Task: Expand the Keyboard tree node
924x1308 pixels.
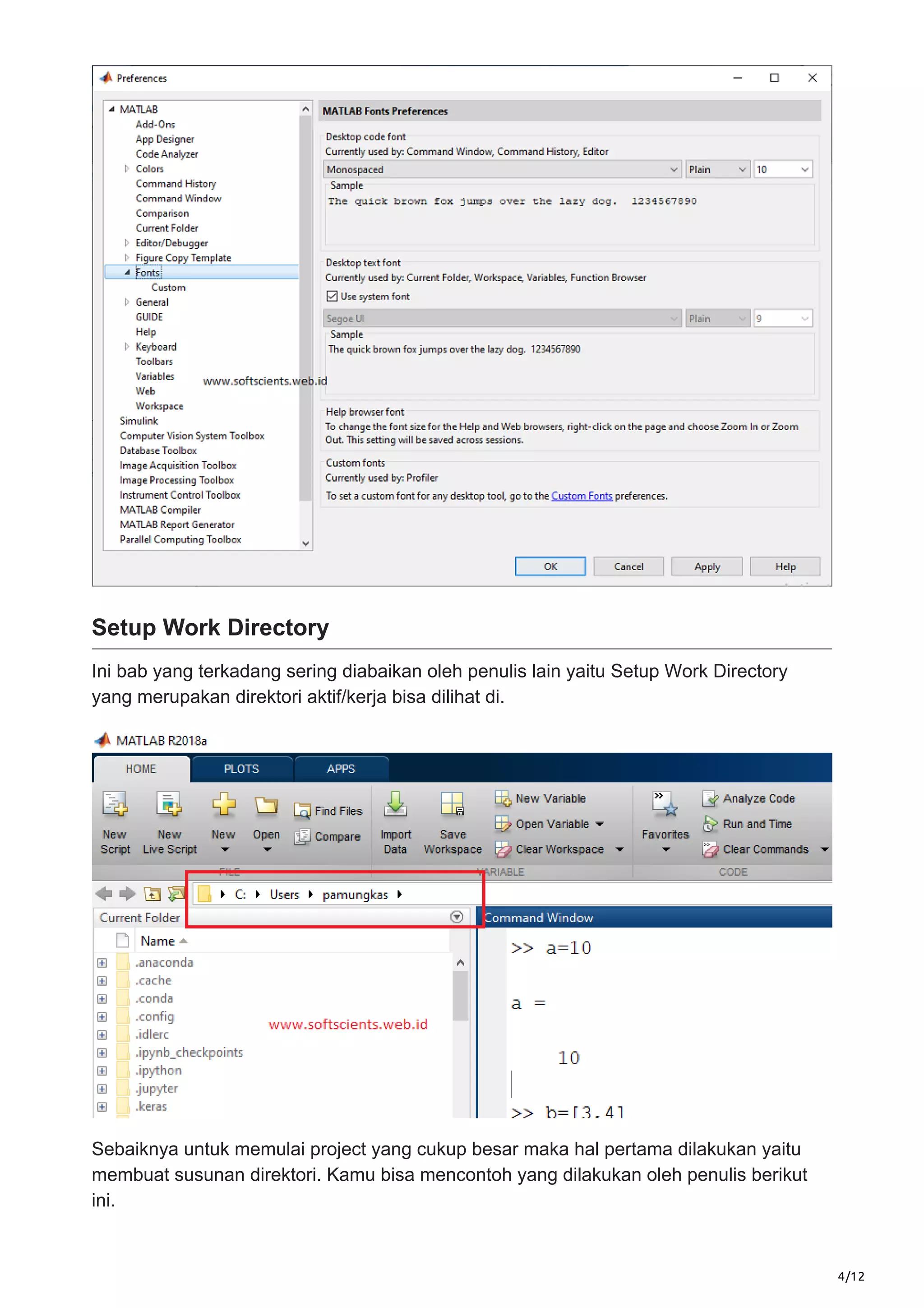Action: point(126,346)
